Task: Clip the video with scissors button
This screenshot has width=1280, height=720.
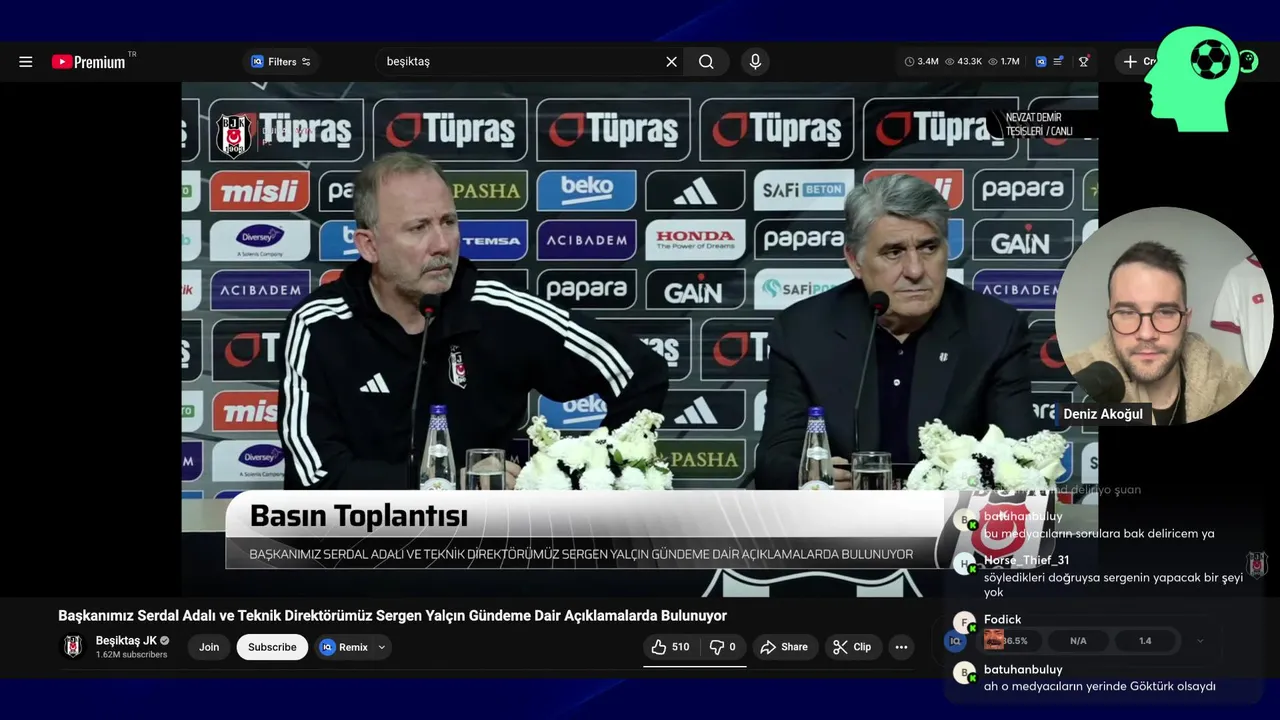Action: coord(852,647)
